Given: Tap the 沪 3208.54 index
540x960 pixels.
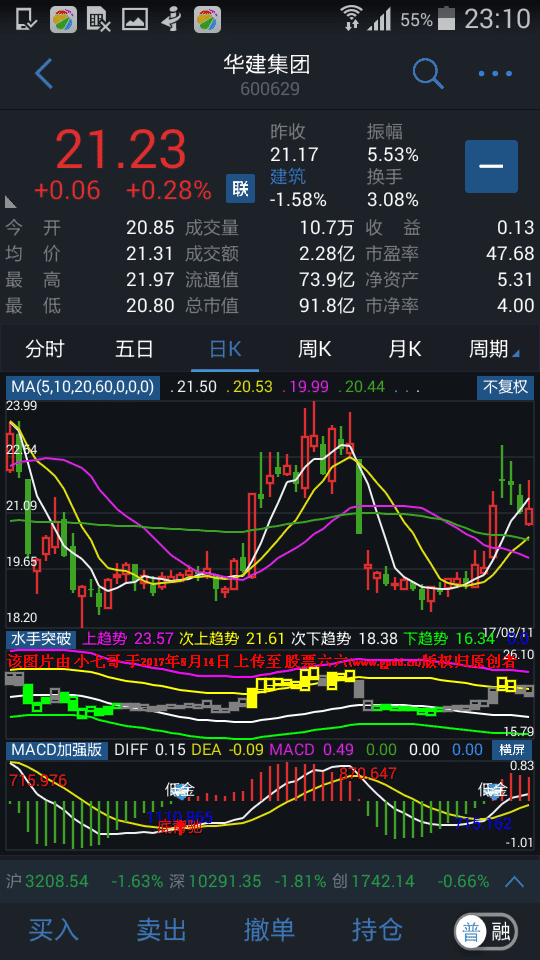Looking at the screenshot, I should point(47,882).
